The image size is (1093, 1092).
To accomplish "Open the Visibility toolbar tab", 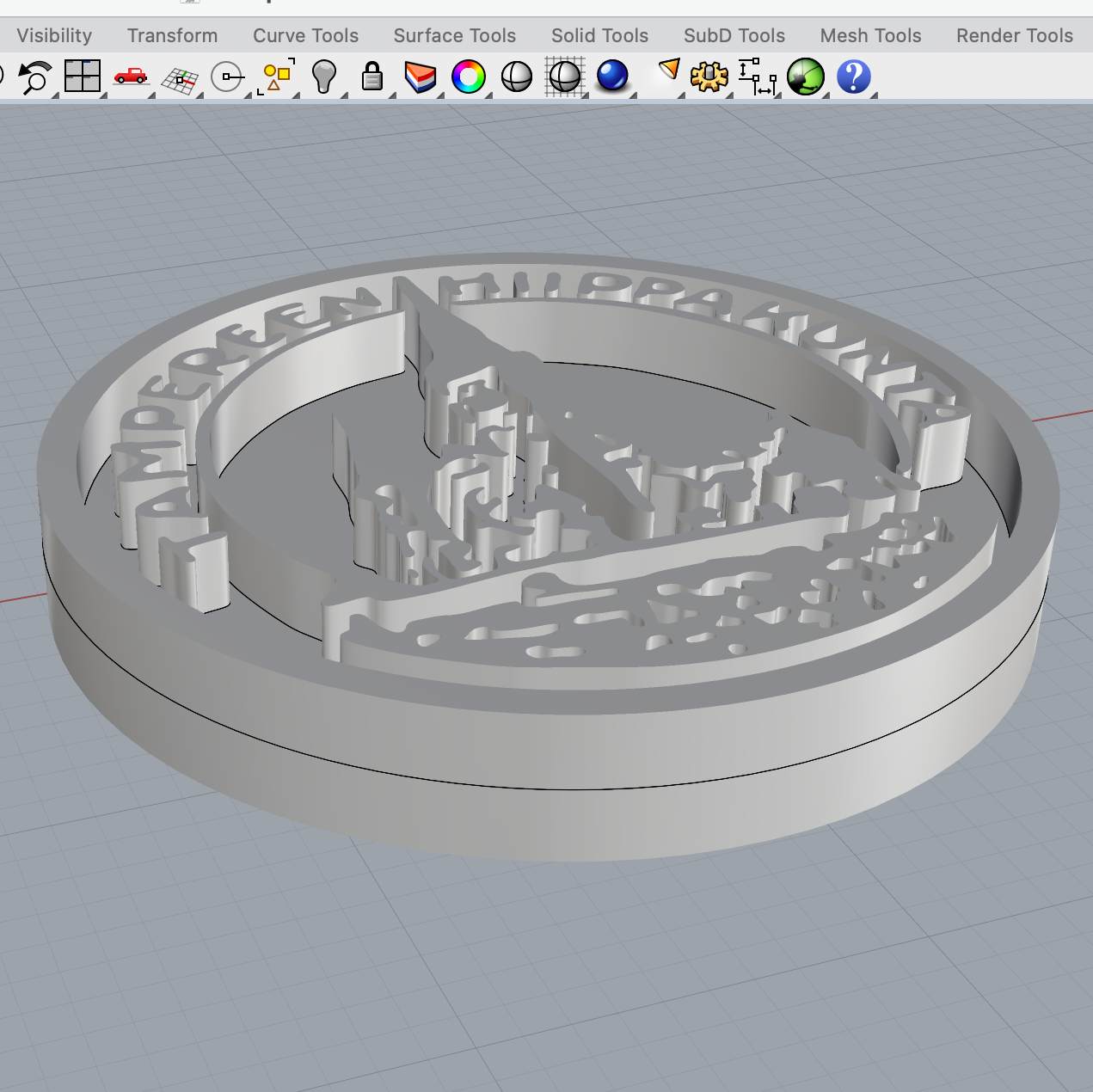I will click(x=54, y=35).
